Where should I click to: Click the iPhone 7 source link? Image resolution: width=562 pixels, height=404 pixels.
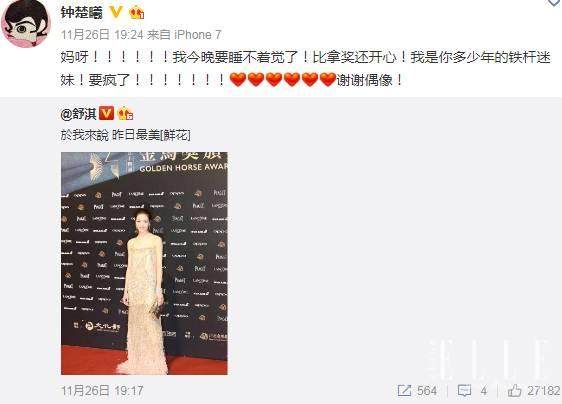pyautogui.click(x=197, y=35)
